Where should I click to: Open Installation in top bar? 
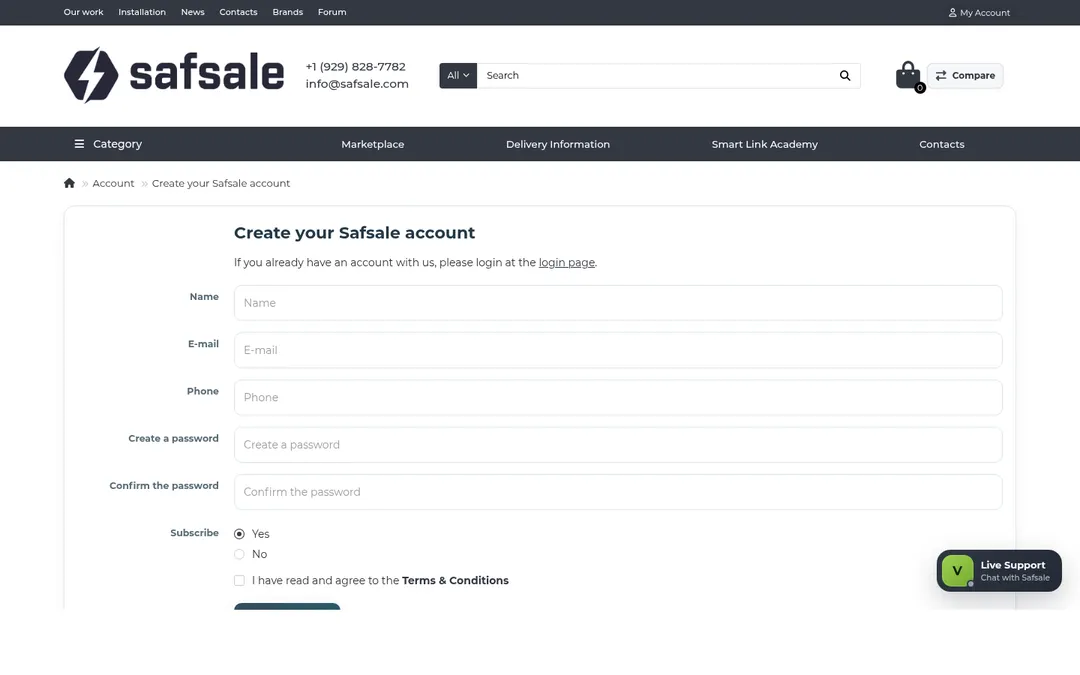click(142, 12)
